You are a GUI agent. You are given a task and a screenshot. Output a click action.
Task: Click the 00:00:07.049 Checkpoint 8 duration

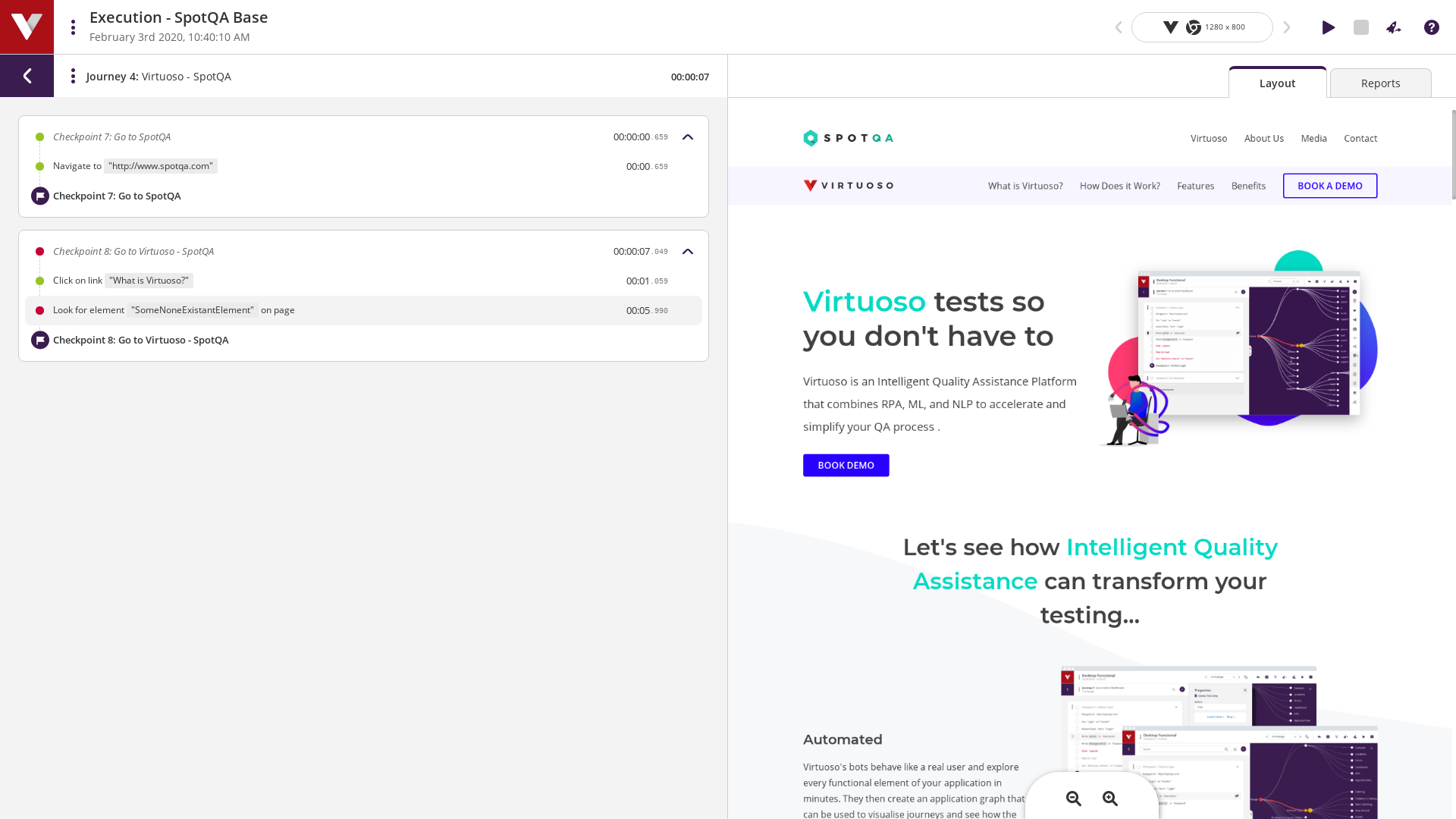[641, 252]
